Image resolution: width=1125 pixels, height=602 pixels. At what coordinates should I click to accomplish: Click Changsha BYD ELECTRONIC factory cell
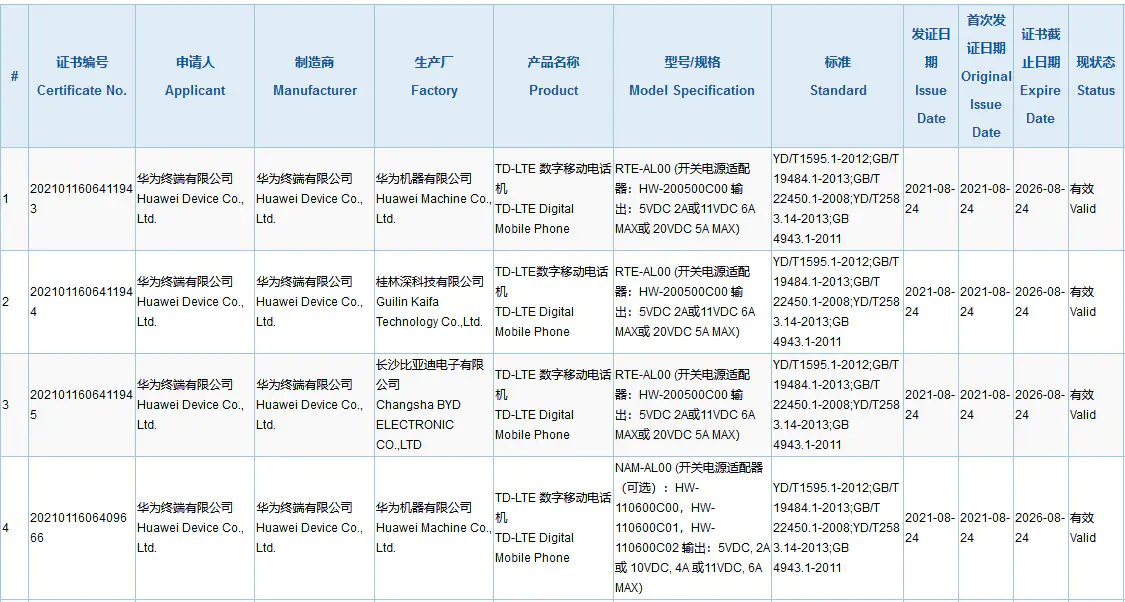[433, 405]
